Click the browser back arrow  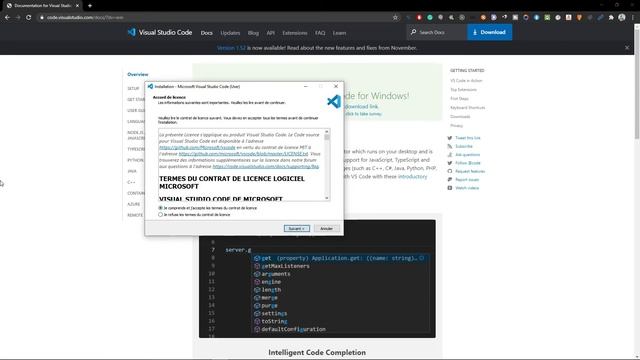[x=7, y=18]
